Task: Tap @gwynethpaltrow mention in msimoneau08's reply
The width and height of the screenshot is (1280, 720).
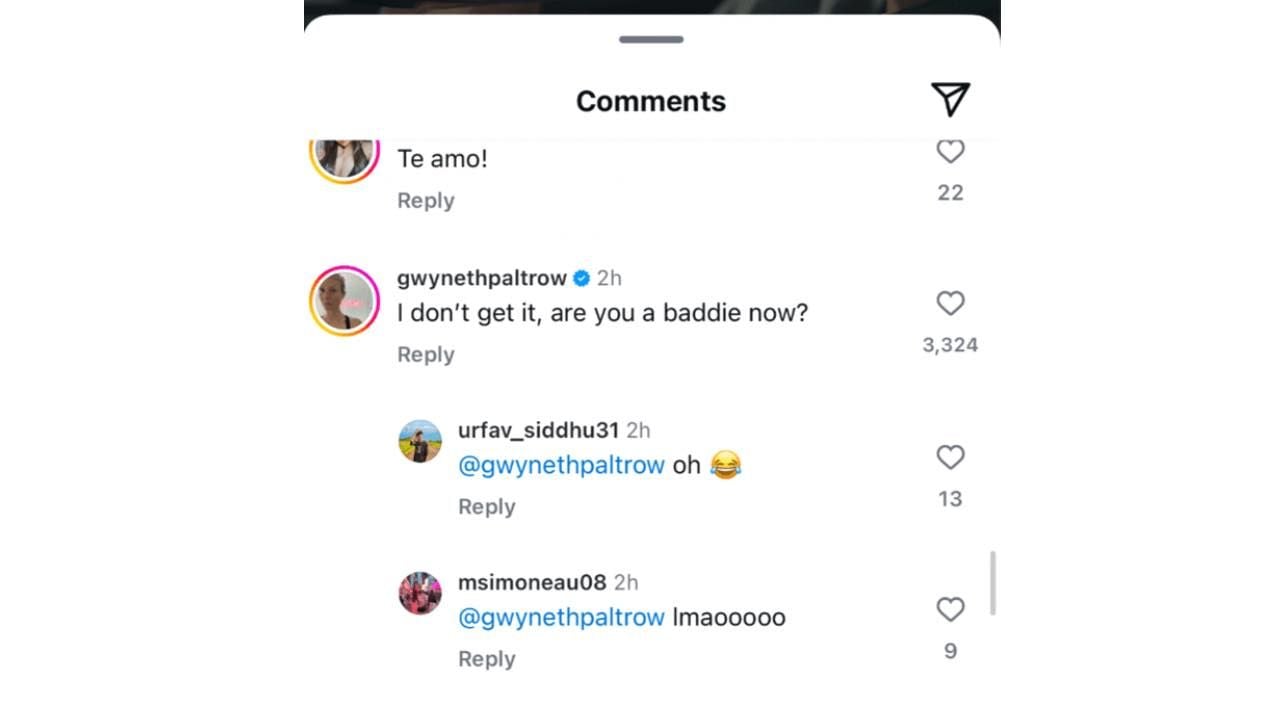Action: tap(561, 617)
